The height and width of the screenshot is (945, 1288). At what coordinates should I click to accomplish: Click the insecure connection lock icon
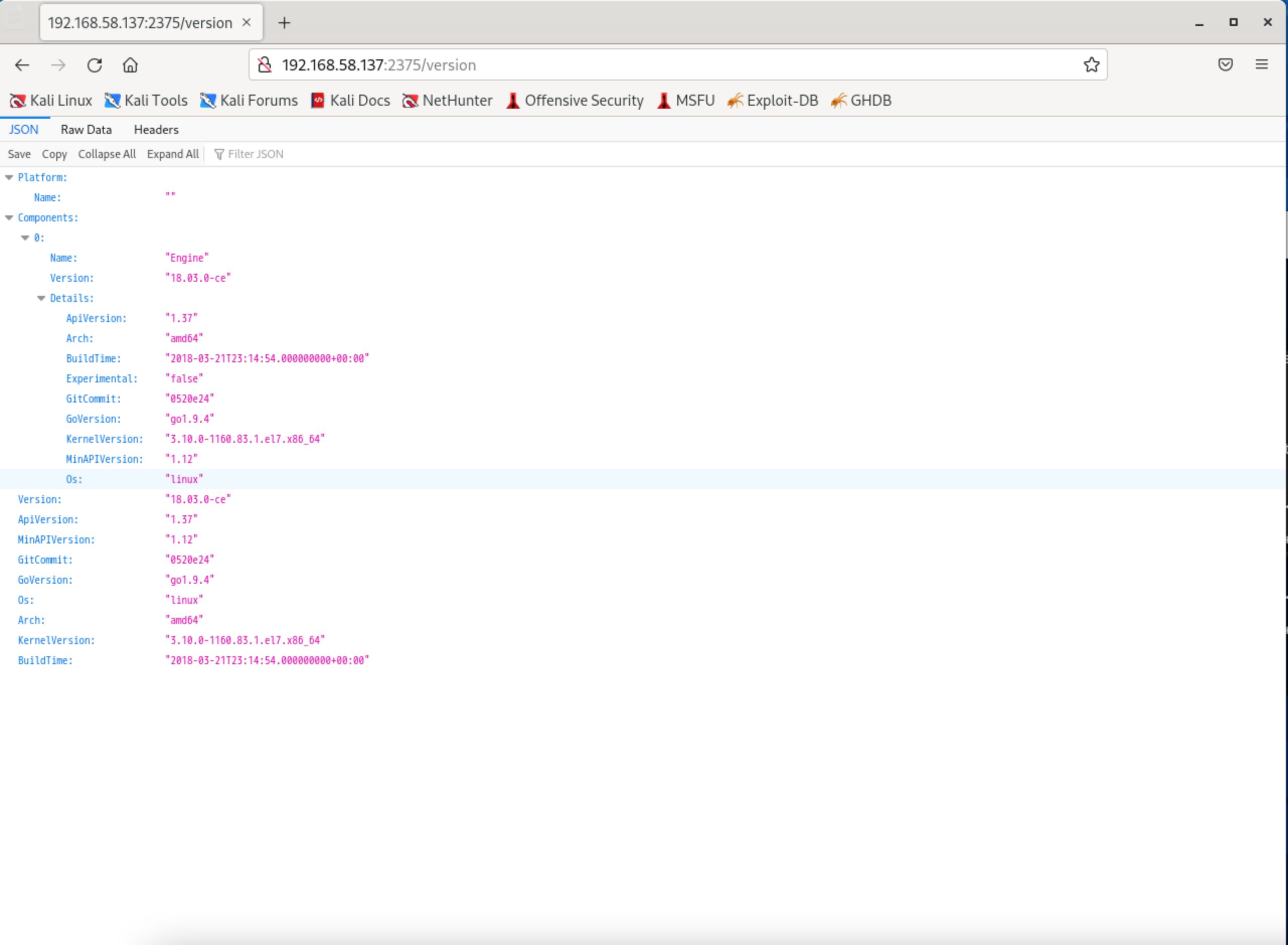265,65
